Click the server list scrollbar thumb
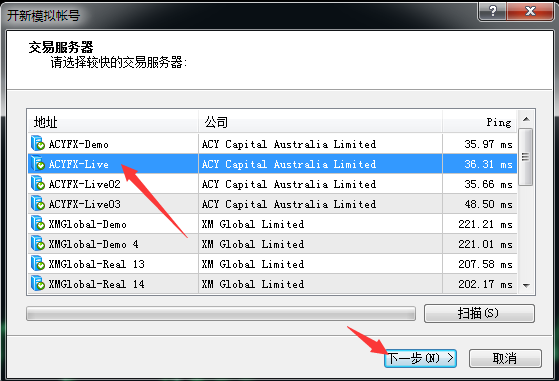The width and height of the screenshot is (559, 381). click(526, 157)
